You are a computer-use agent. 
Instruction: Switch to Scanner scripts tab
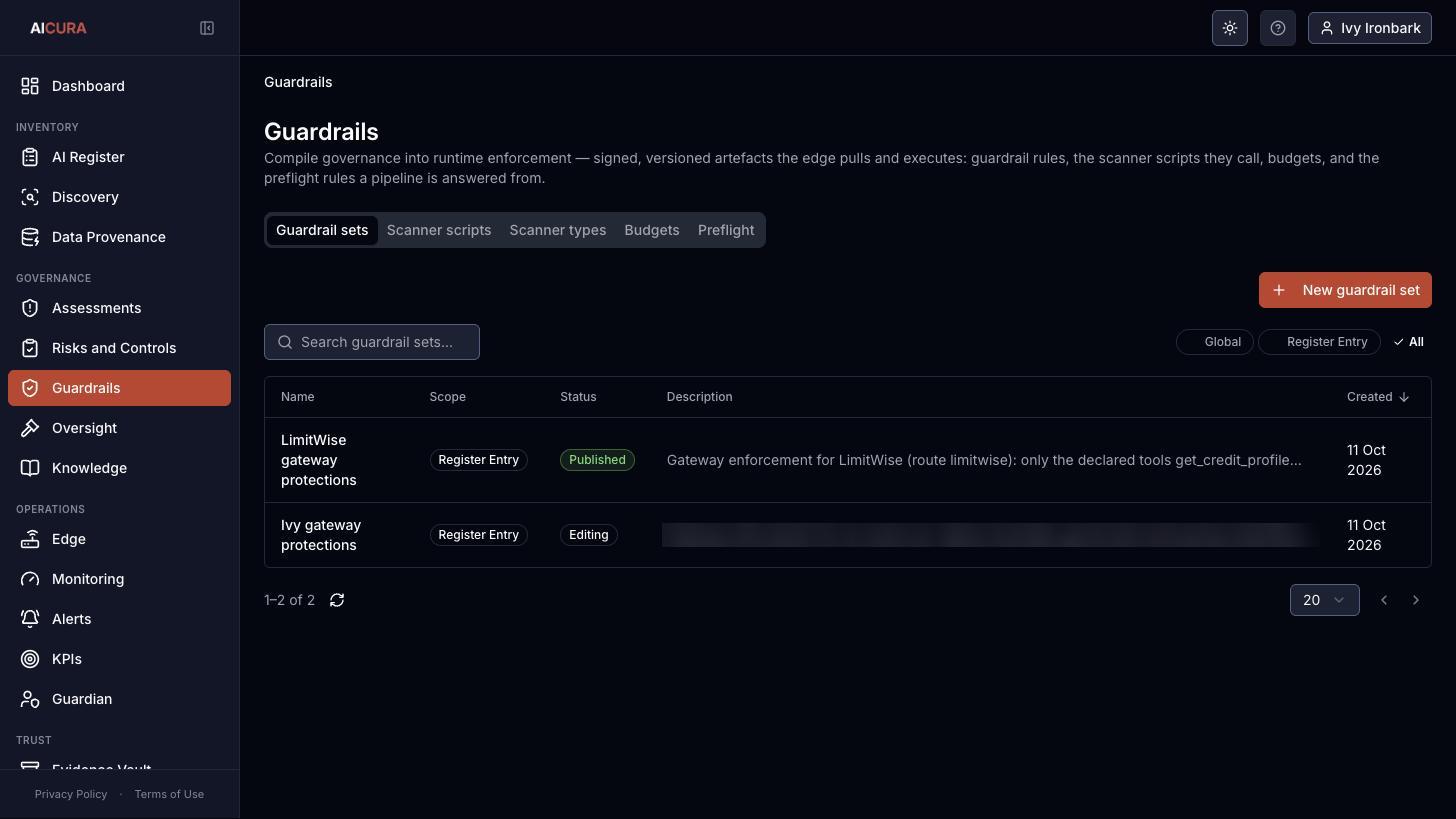(x=439, y=230)
